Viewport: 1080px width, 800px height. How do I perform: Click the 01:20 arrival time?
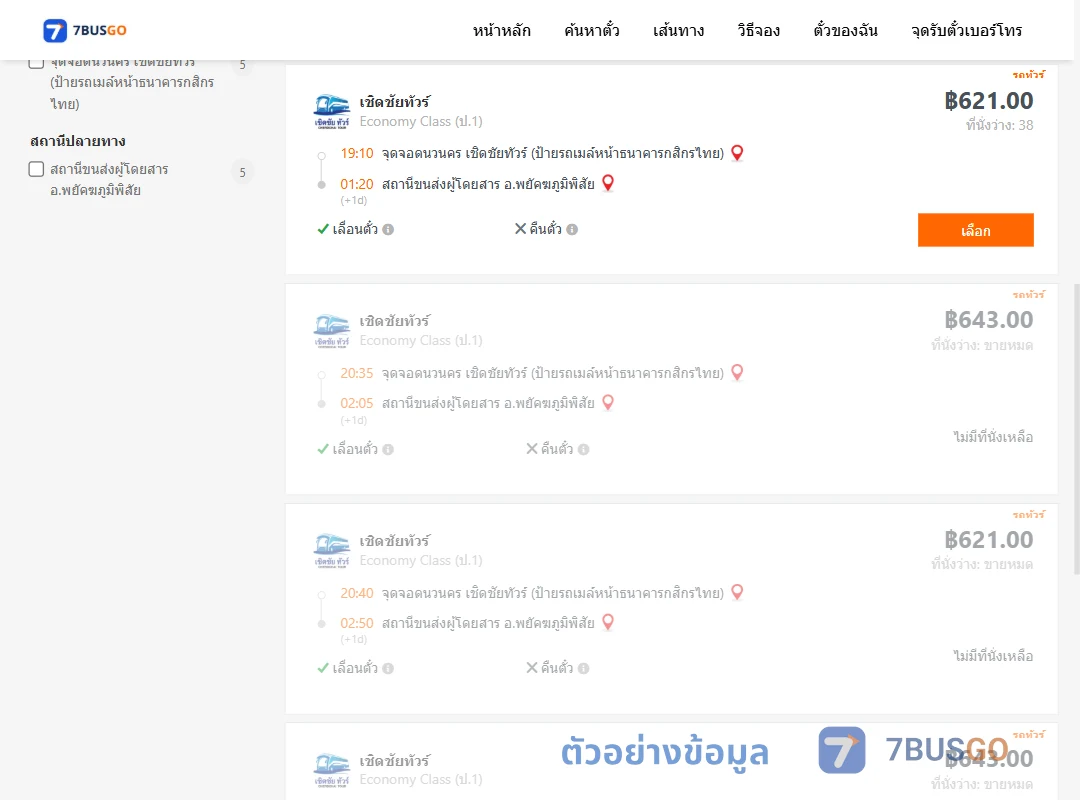pos(357,184)
